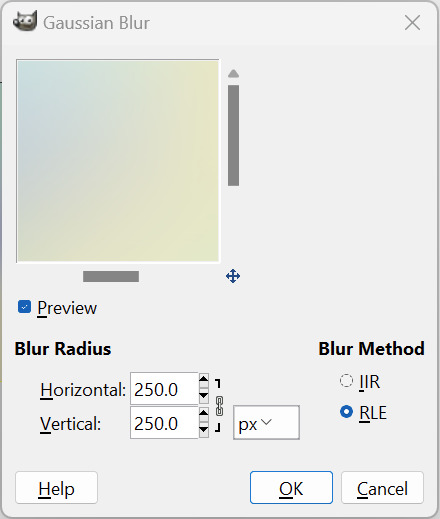Click the vertical preview scrollbar thumb
The height and width of the screenshot is (519, 440).
tap(233, 135)
